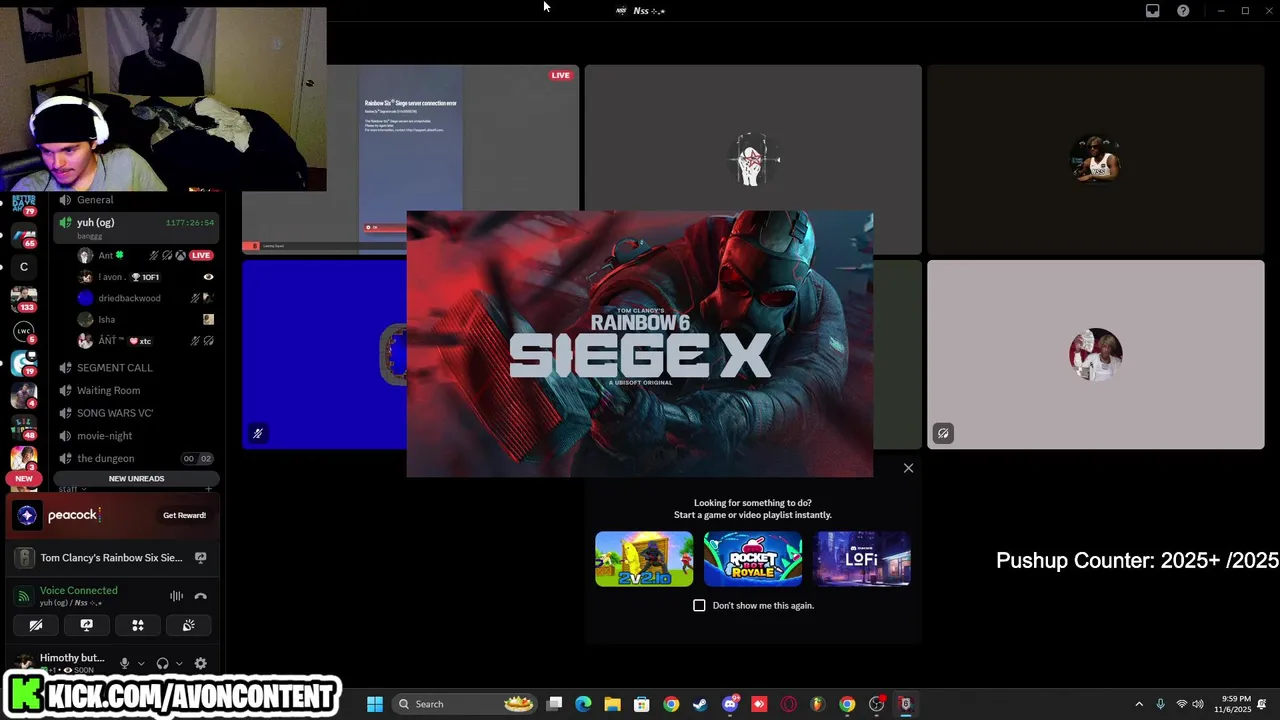Launch the 2v2.io game thumbnail
The height and width of the screenshot is (720, 1280).
pyautogui.click(x=644, y=559)
